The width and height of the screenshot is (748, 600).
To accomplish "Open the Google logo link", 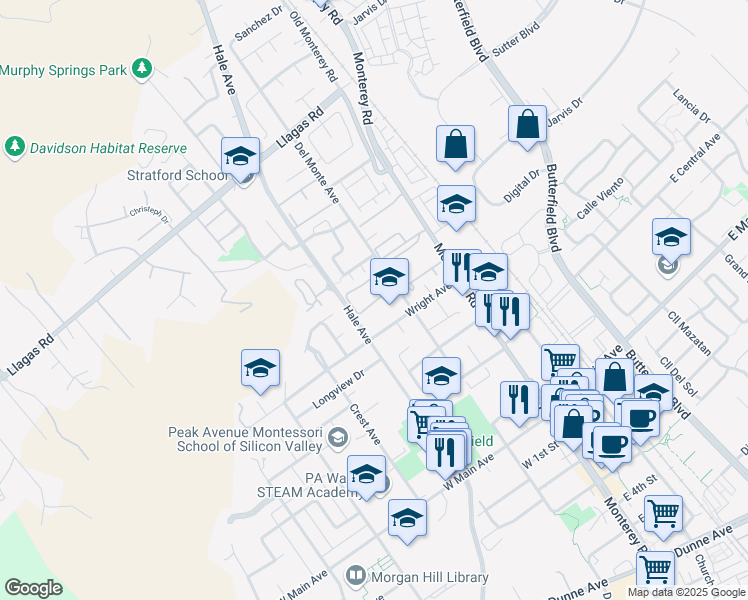I will click(x=33, y=588).
